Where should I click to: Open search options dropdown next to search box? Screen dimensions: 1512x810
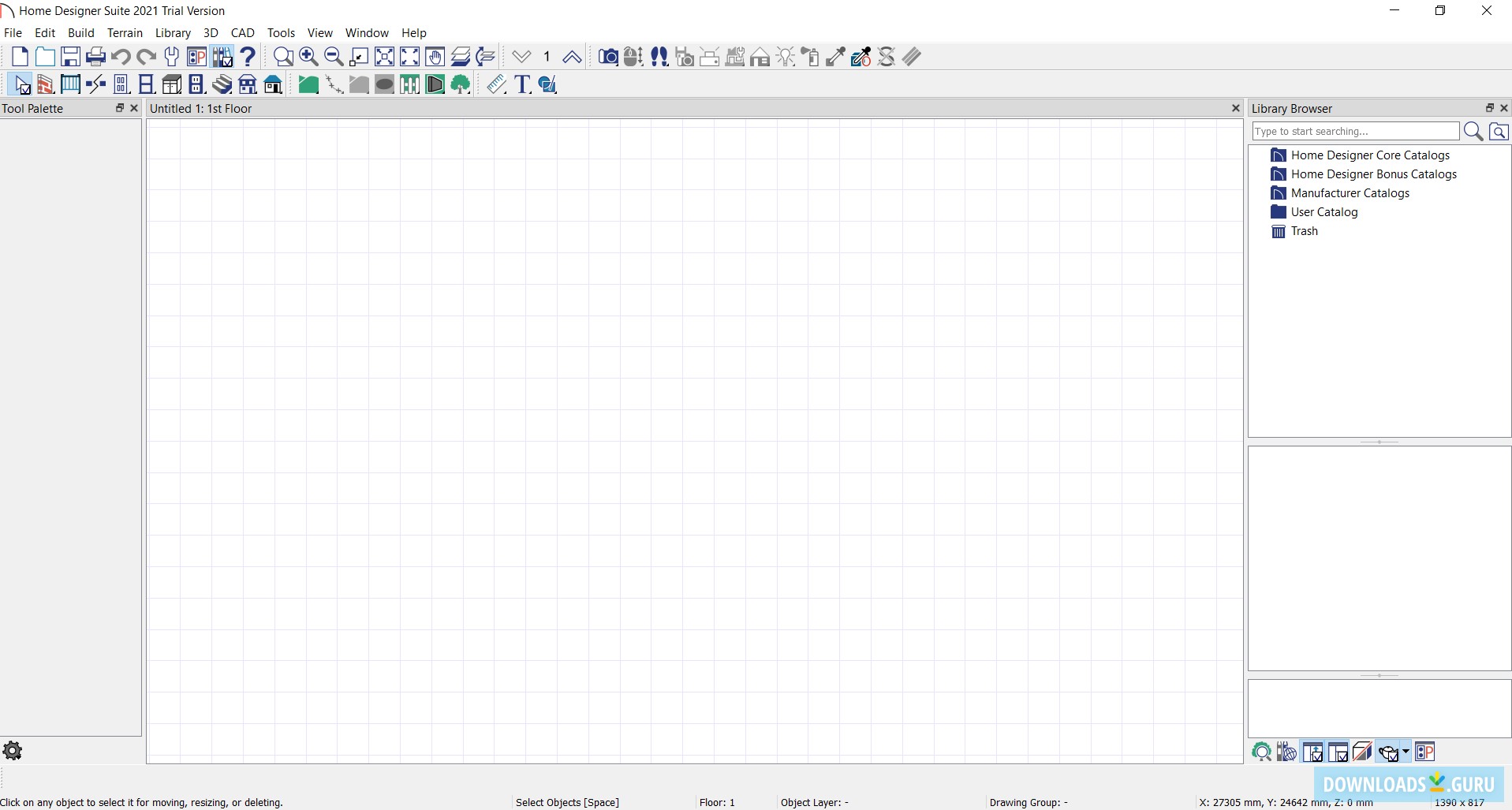[x=1499, y=131]
